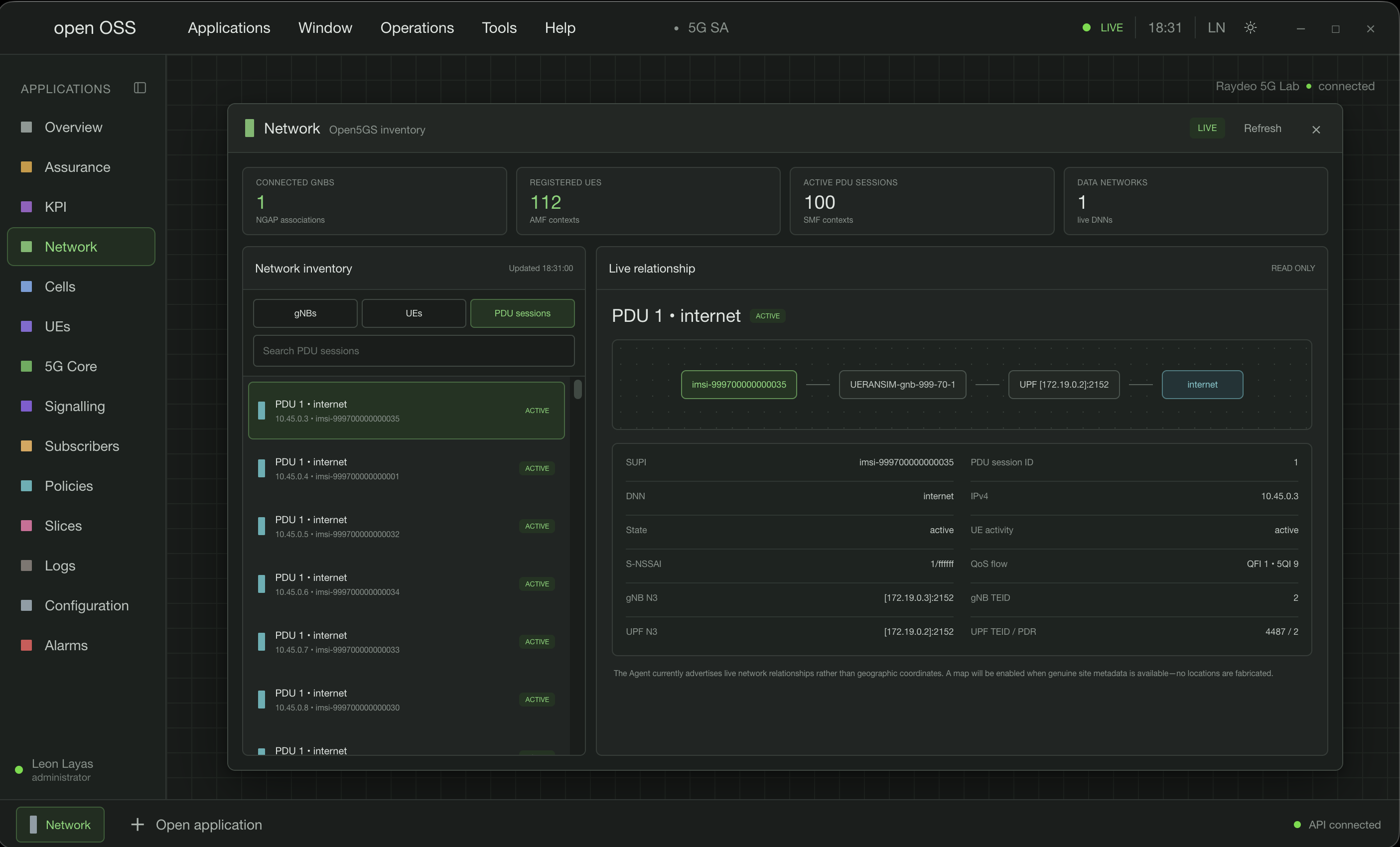
Task: Click the Network taskbar button
Action: point(60,824)
